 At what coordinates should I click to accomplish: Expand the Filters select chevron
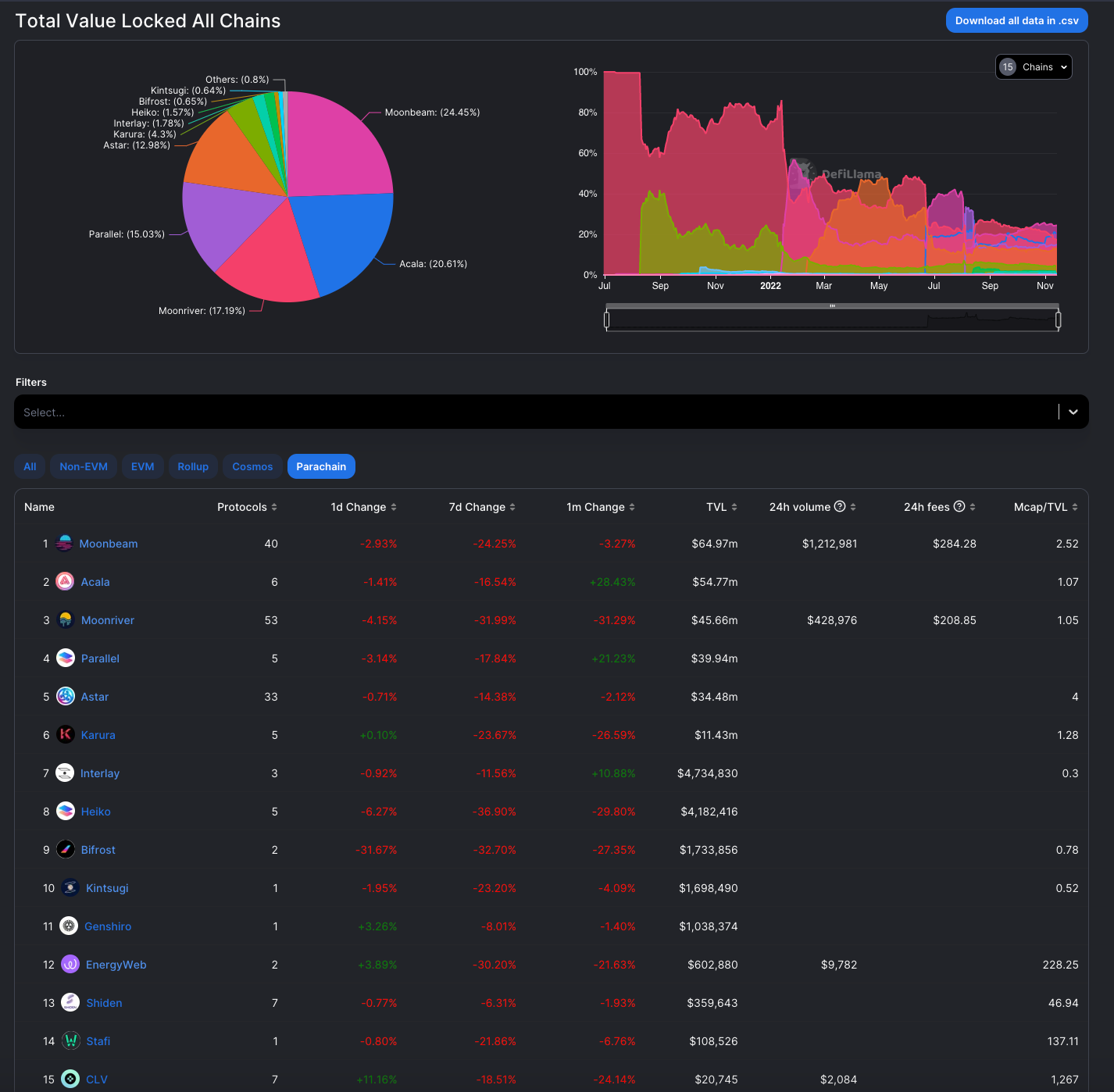1073,412
